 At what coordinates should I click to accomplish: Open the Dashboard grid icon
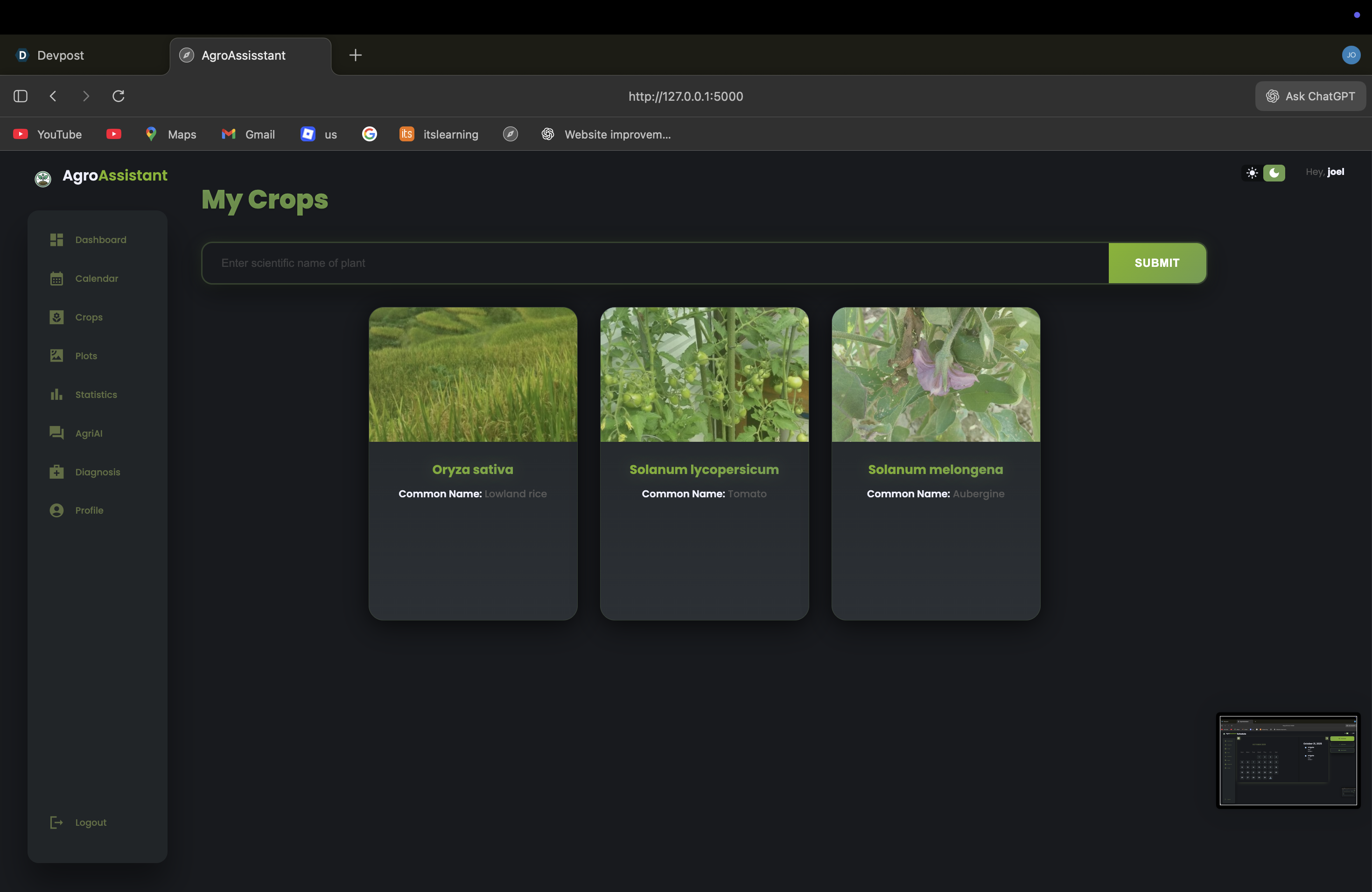coord(56,240)
